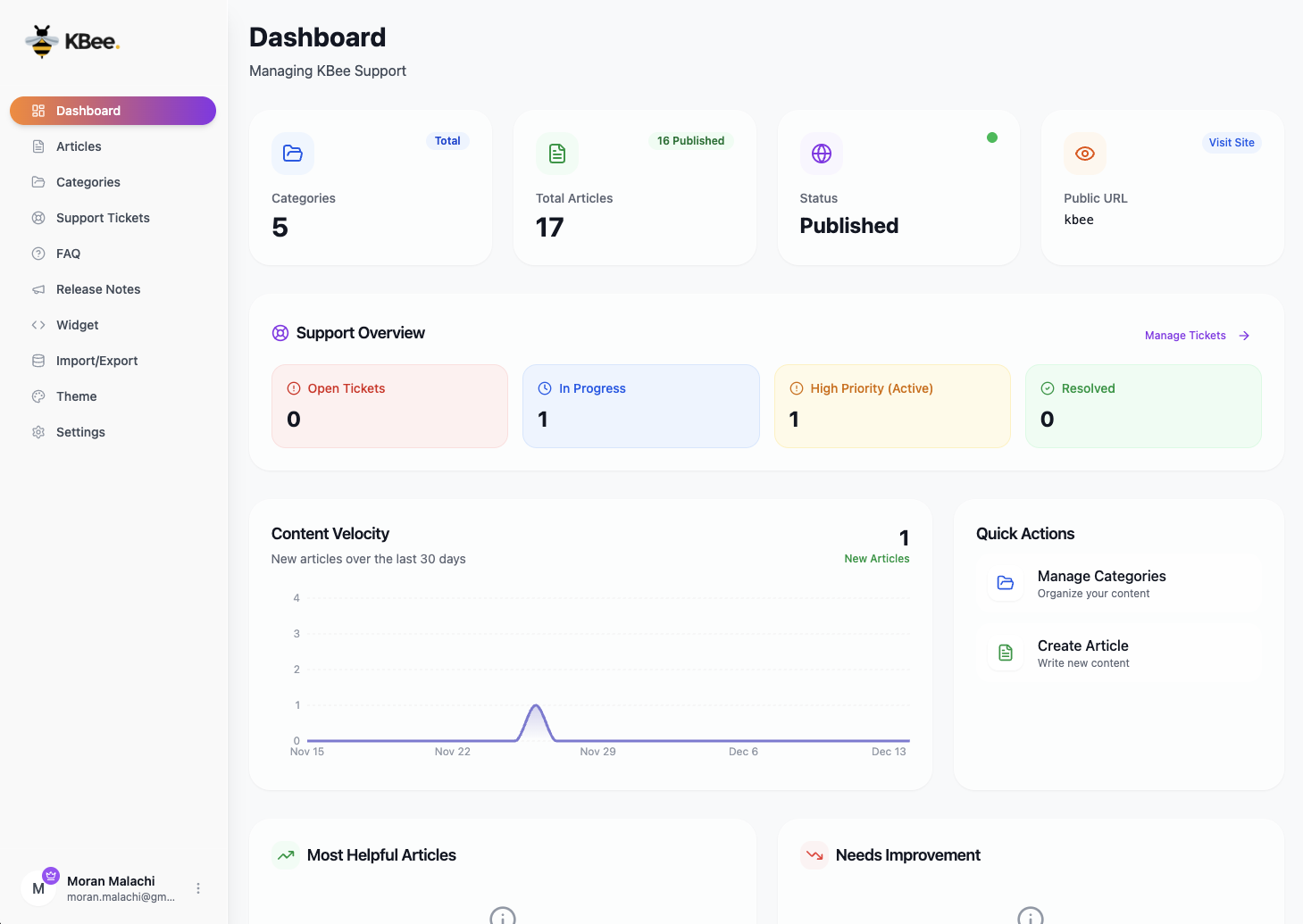This screenshot has height=924, width=1303.
Task: Open Support Tickets from the sidebar
Action: (x=102, y=217)
